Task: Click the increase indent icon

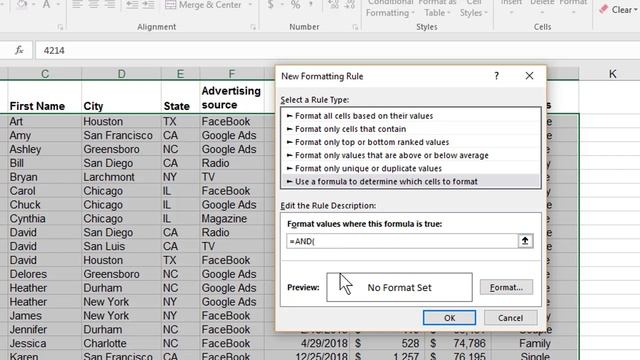Action: coord(148,4)
